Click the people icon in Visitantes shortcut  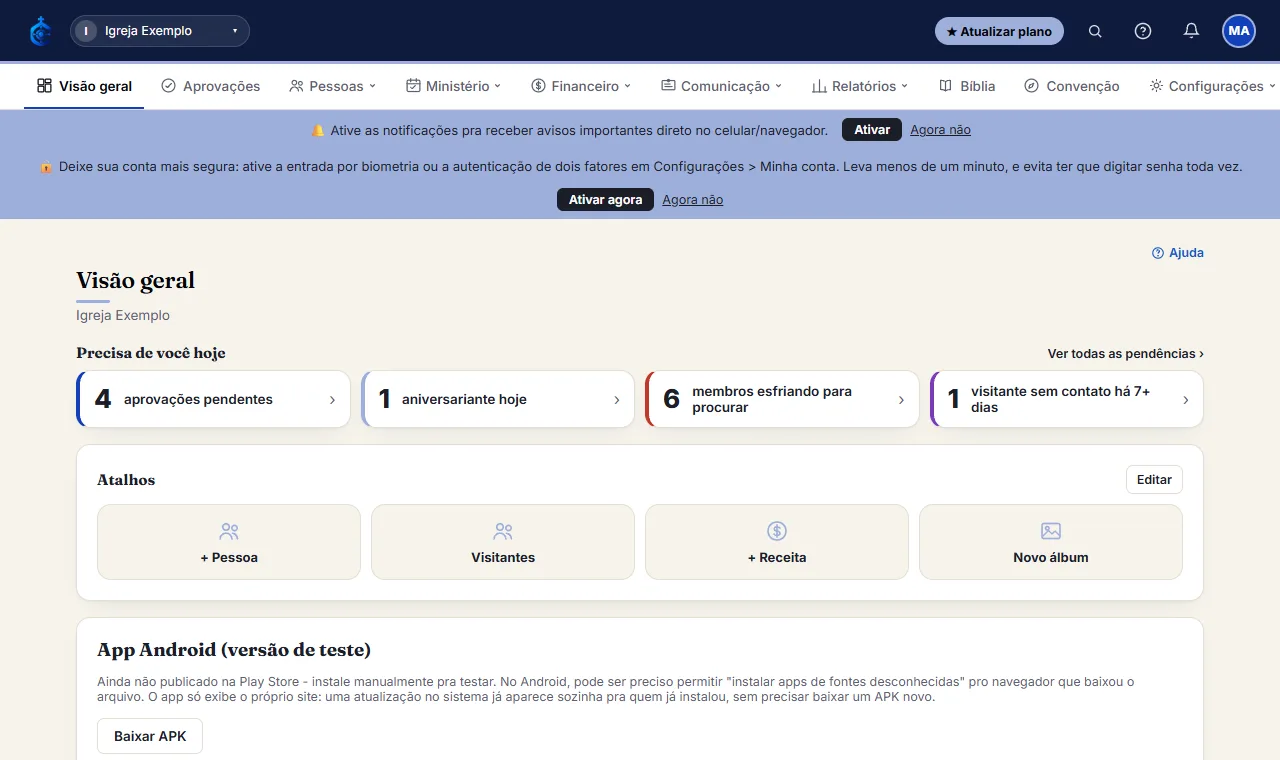503,531
